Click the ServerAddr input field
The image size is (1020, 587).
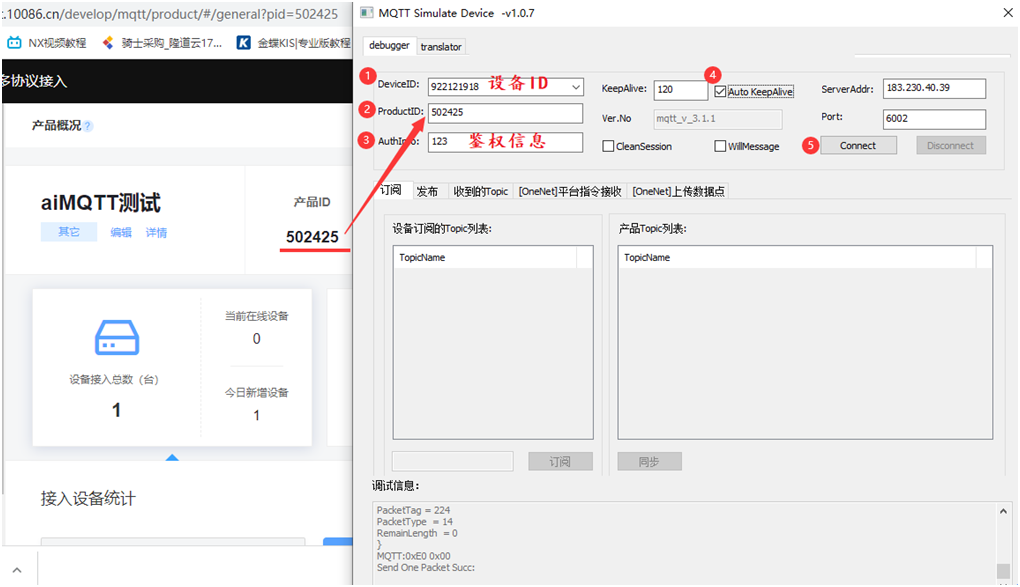(934, 89)
